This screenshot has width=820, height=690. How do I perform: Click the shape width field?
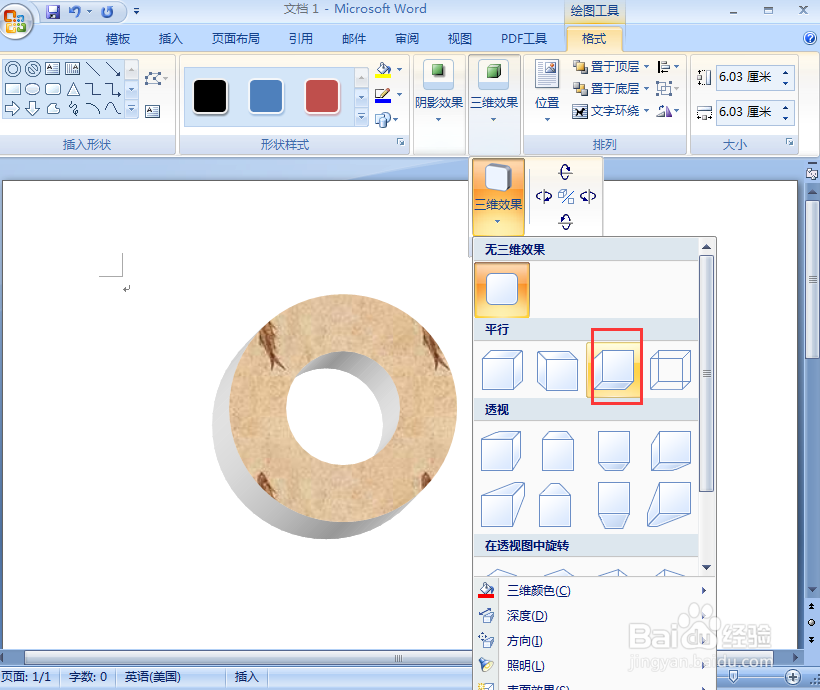coord(748,112)
